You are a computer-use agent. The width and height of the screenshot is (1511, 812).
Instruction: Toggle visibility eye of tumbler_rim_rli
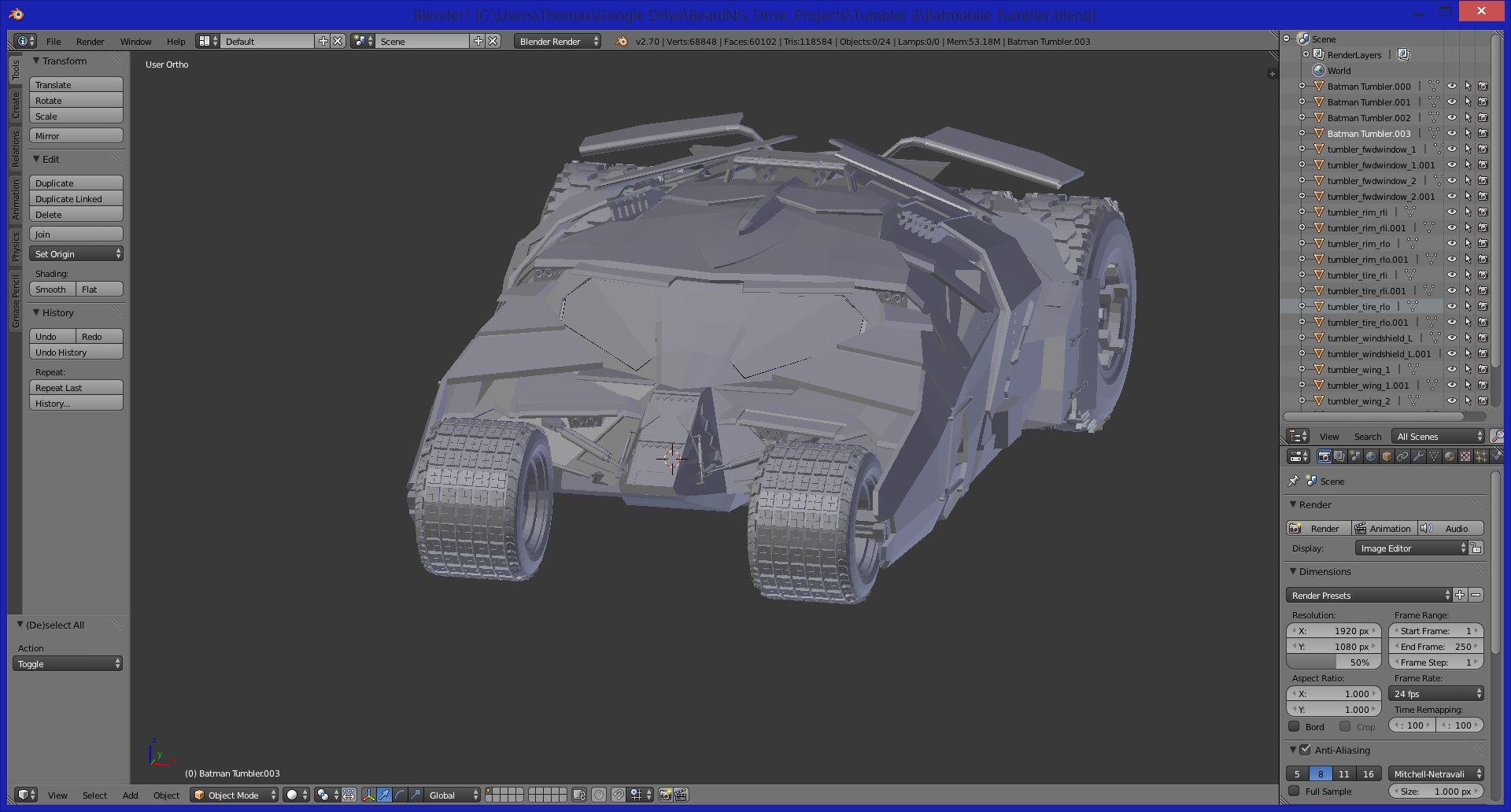1452,212
